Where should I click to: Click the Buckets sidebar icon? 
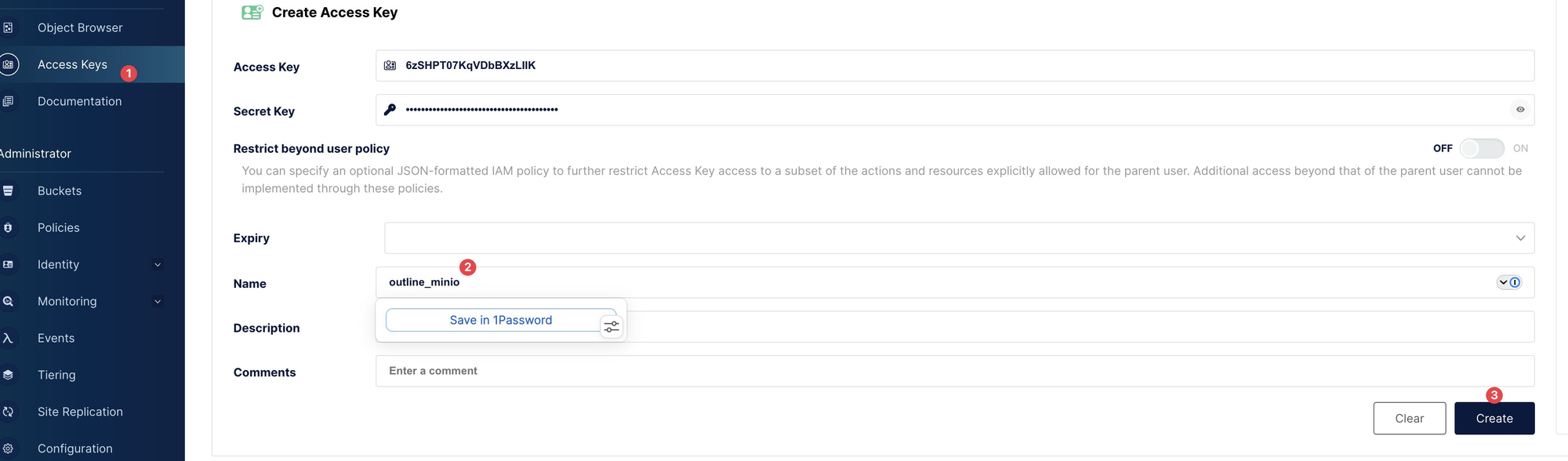[x=8, y=191]
